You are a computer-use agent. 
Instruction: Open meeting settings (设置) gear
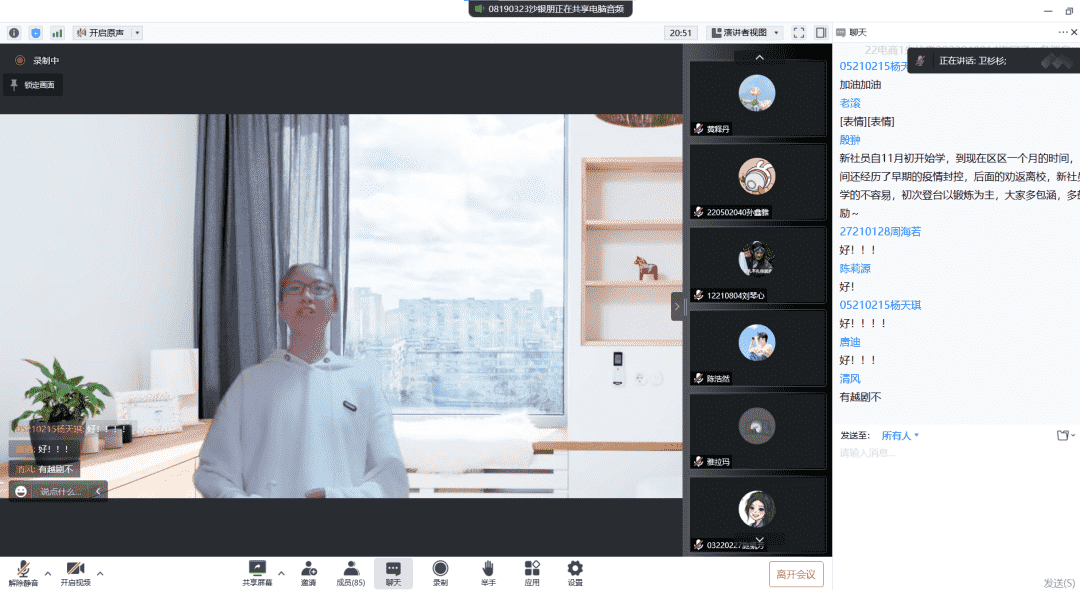click(x=575, y=569)
